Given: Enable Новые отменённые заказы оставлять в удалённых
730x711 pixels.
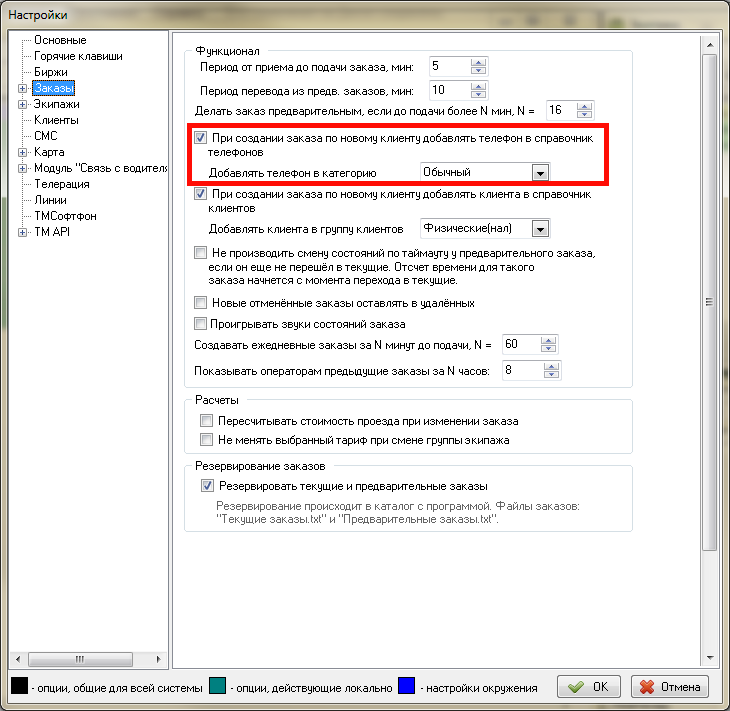Looking at the screenshot, I should pos(201,303).
